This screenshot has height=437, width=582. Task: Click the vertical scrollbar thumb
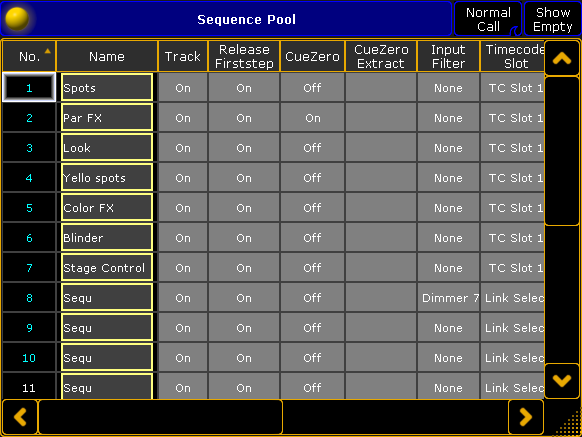[562, 151]
